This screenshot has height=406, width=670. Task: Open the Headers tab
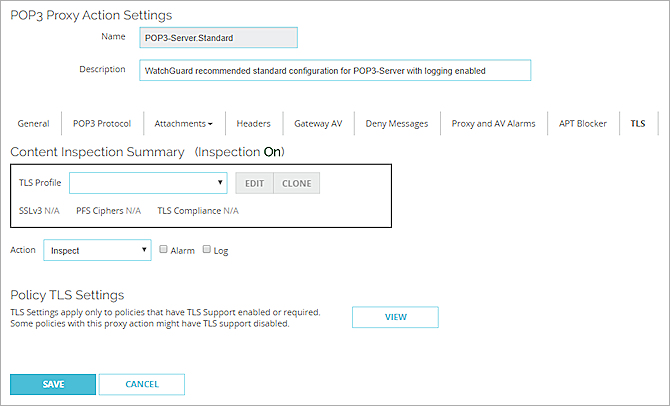pyautogui.click(x=253, y=124)
